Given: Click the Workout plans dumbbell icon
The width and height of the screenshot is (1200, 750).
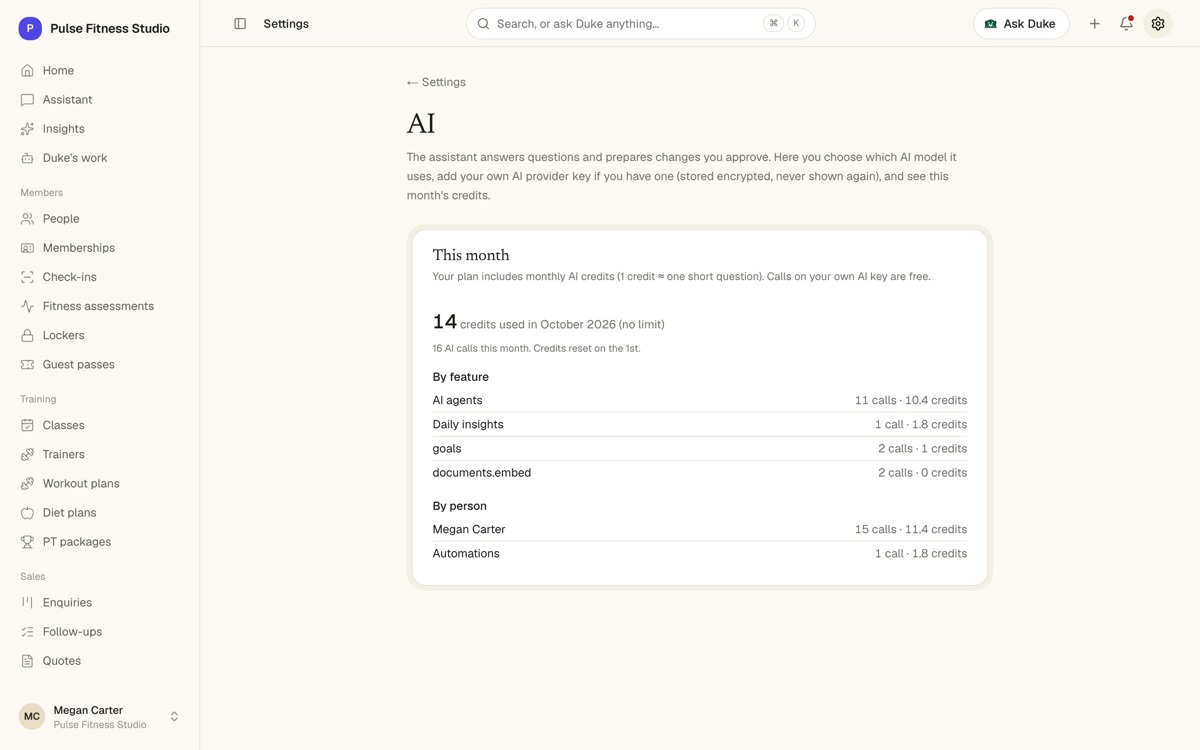Looking at the screenshot, I should point(27,483).
